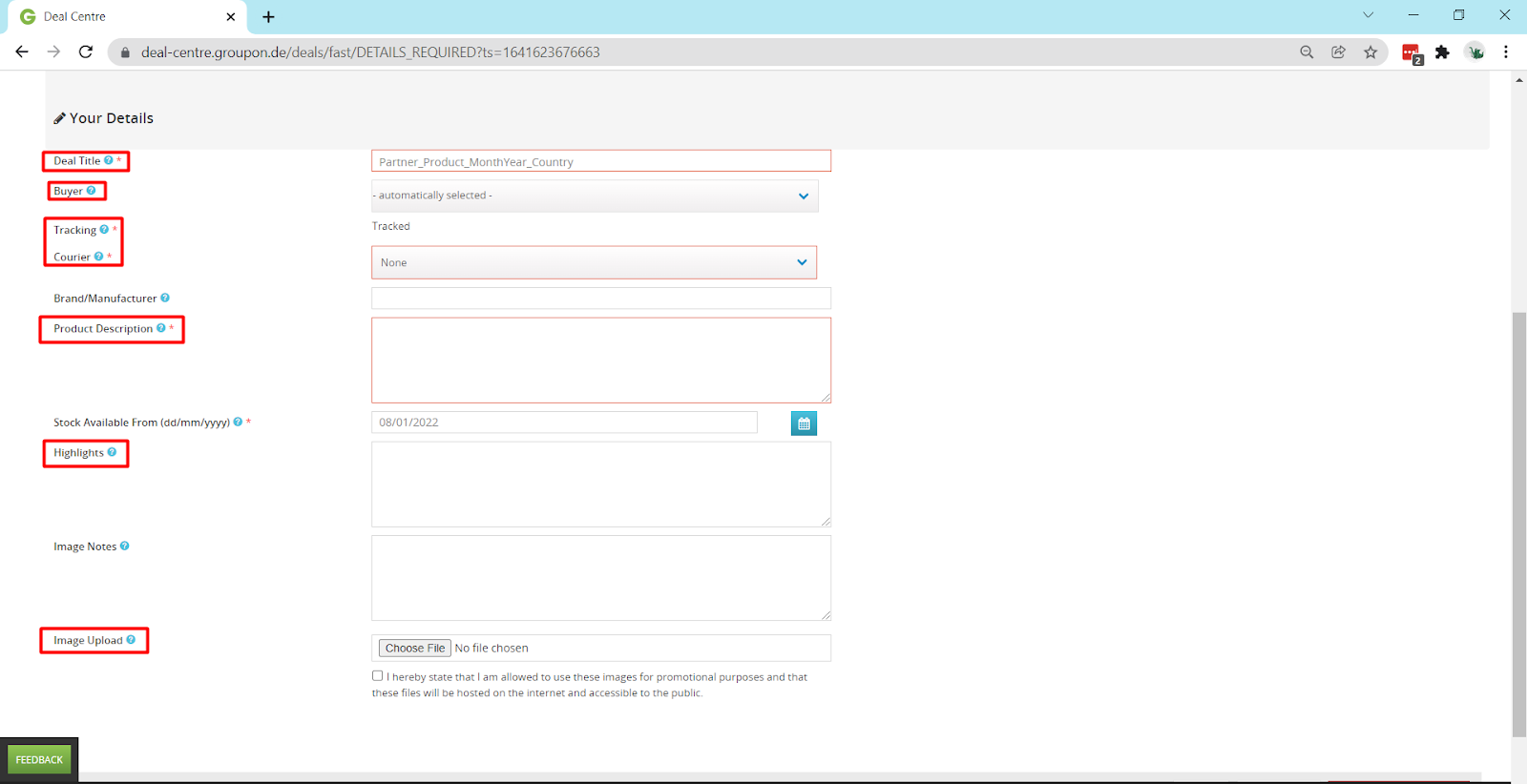Close the Deal Centre tab
This screenshot has width=1527, height=784.
click(x=230, y=17)
